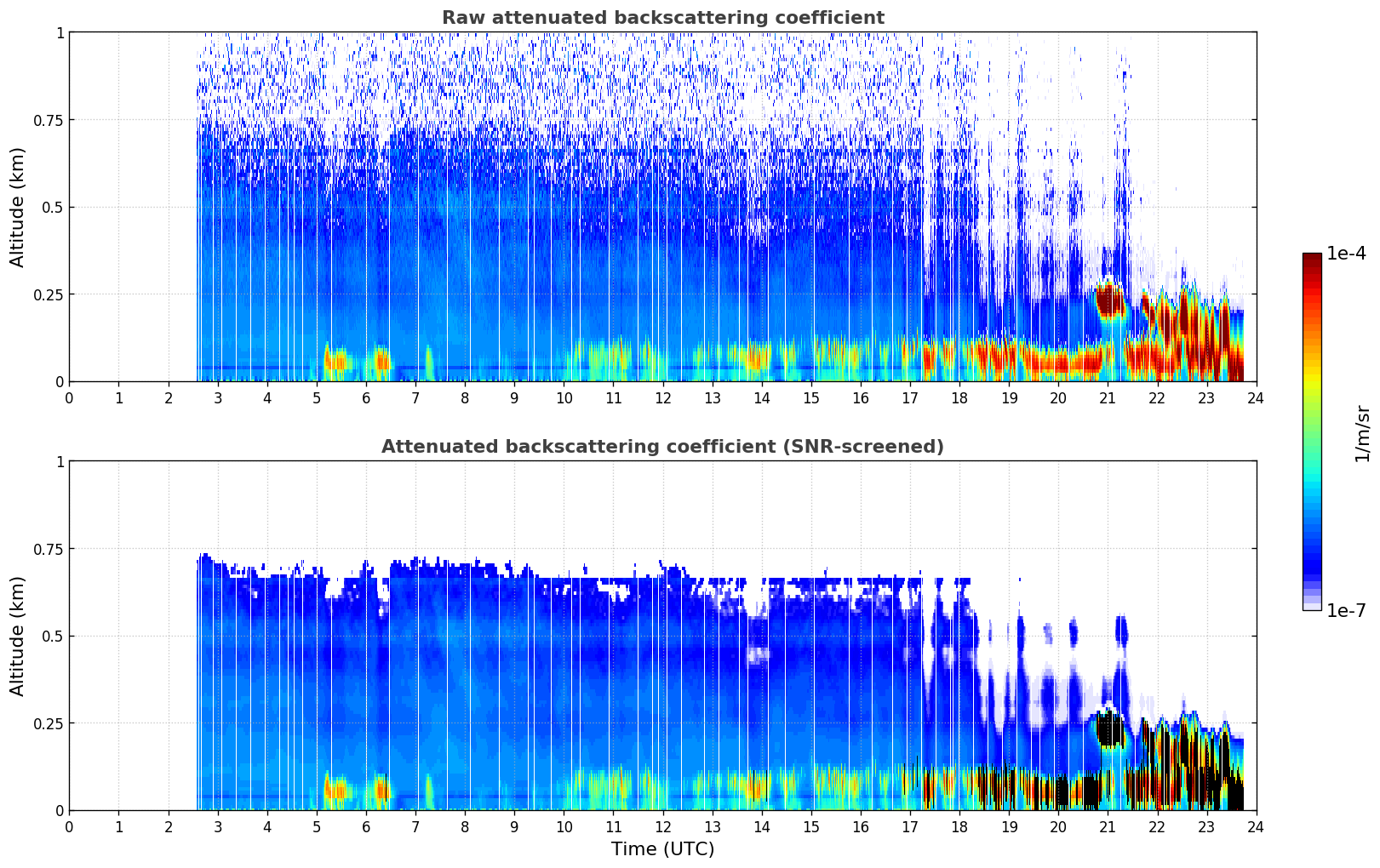The image size is (1380, 868).
Task: Click the "1e-4" colorbar maximum label
Action: pos(1346,254)
